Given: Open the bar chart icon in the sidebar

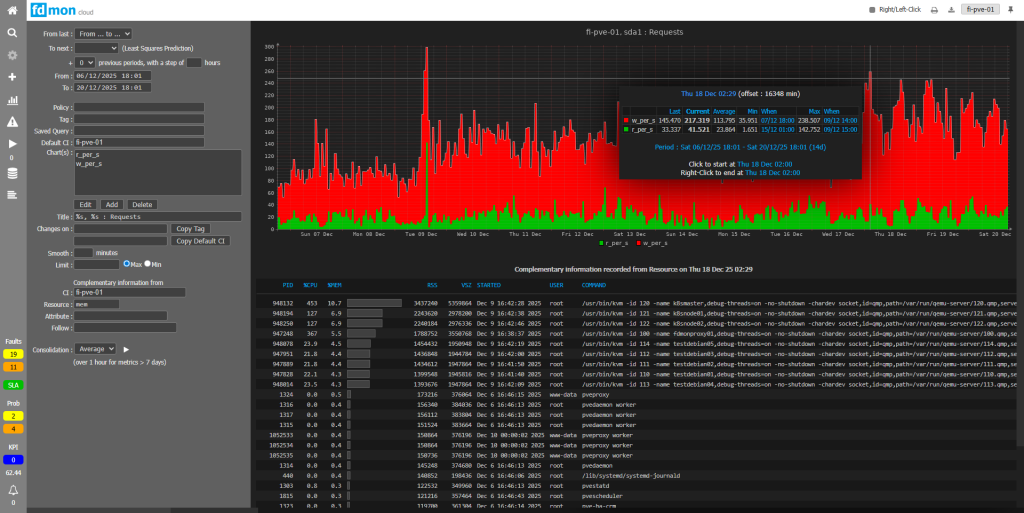Looking at the screenshot, I should tap(12, 100).
